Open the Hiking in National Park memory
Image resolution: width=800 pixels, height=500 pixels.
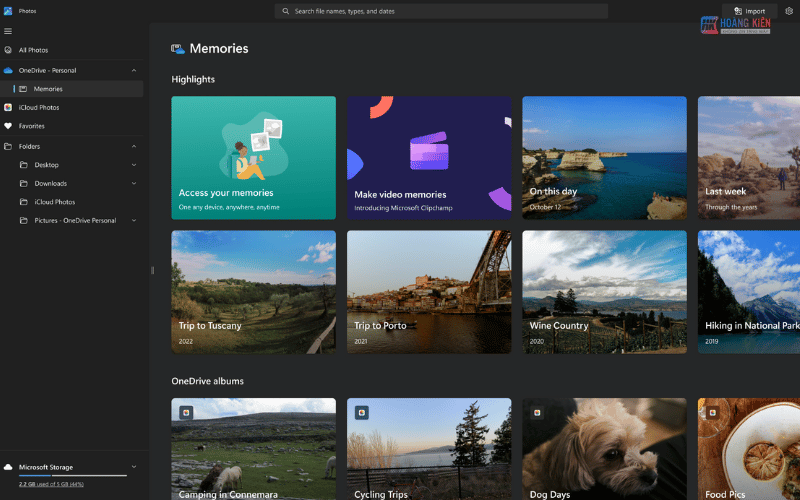pyautogui.click(x=749, y=292)
